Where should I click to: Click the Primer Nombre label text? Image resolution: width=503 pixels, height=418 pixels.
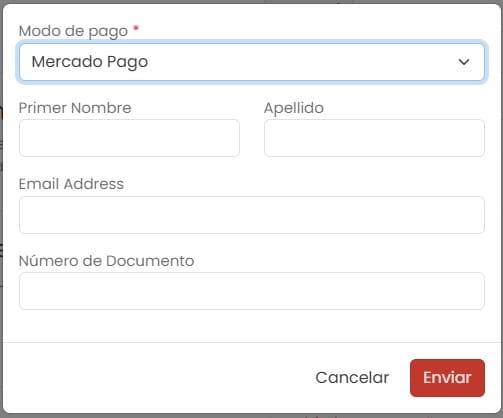[x=75, y=108]
